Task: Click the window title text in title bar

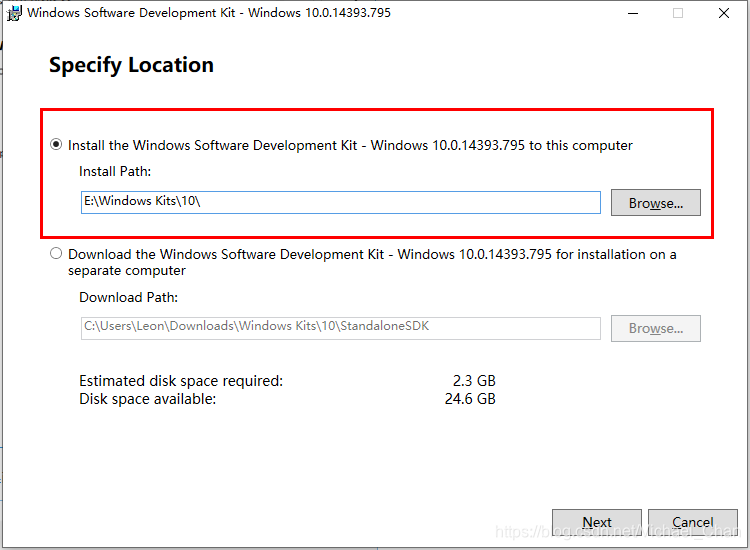Action: click(209, 12)
